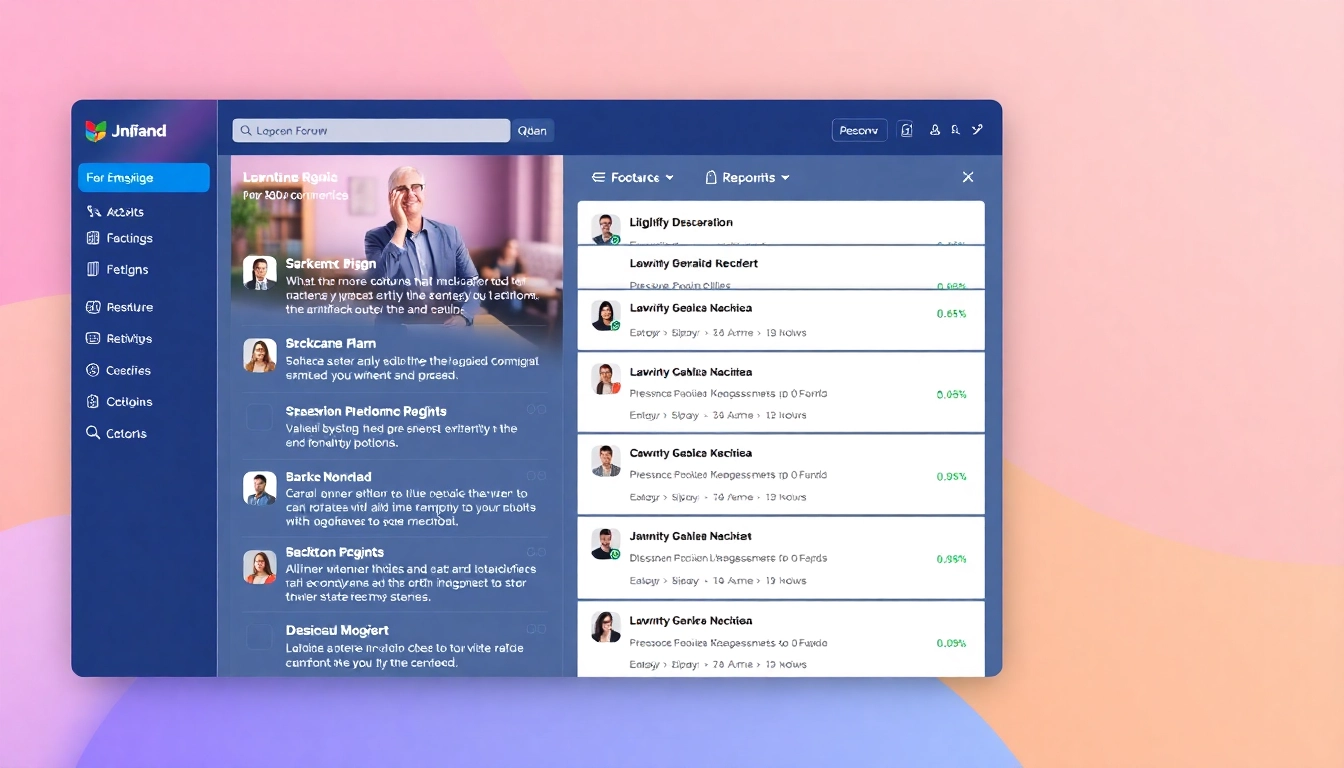
Task: Click the 'Barke Nondad' heading
Action: tap(328, 477)
